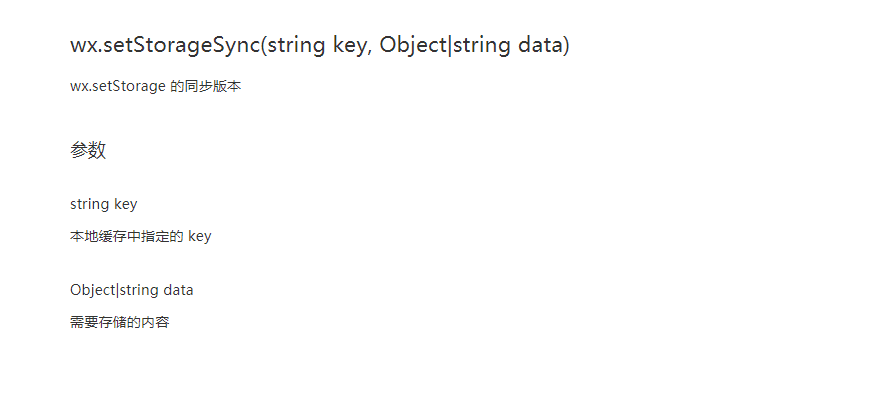
Task: Click the word 'string' in 'string key' label
Action: (89, 204)
